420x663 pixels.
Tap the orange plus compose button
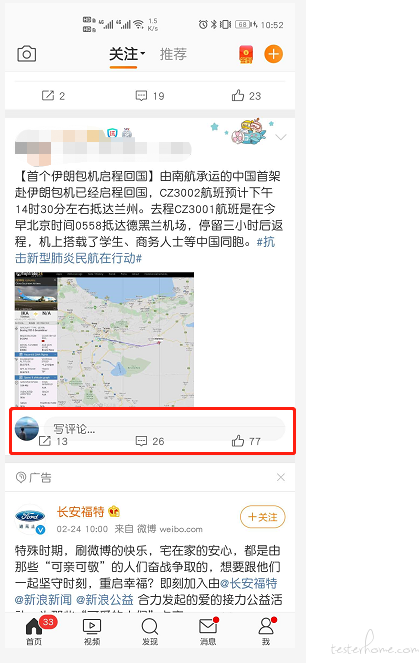click(x=274, y=54)
